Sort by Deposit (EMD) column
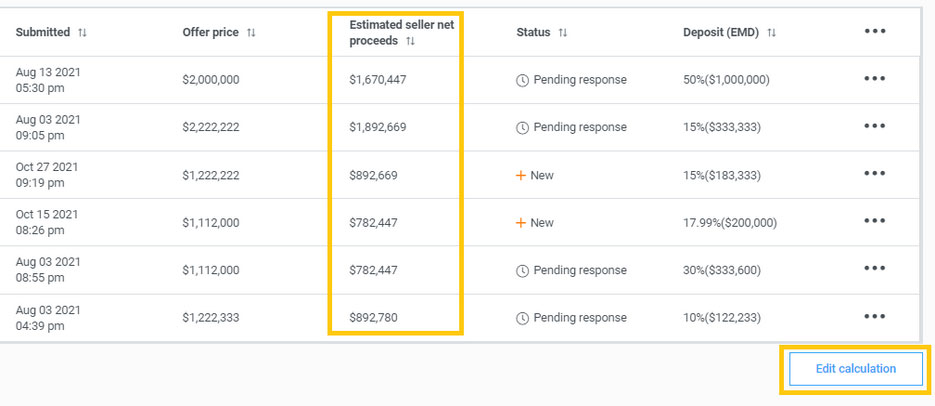This screenshot has width=935, height=406. (x=771, y=33)
